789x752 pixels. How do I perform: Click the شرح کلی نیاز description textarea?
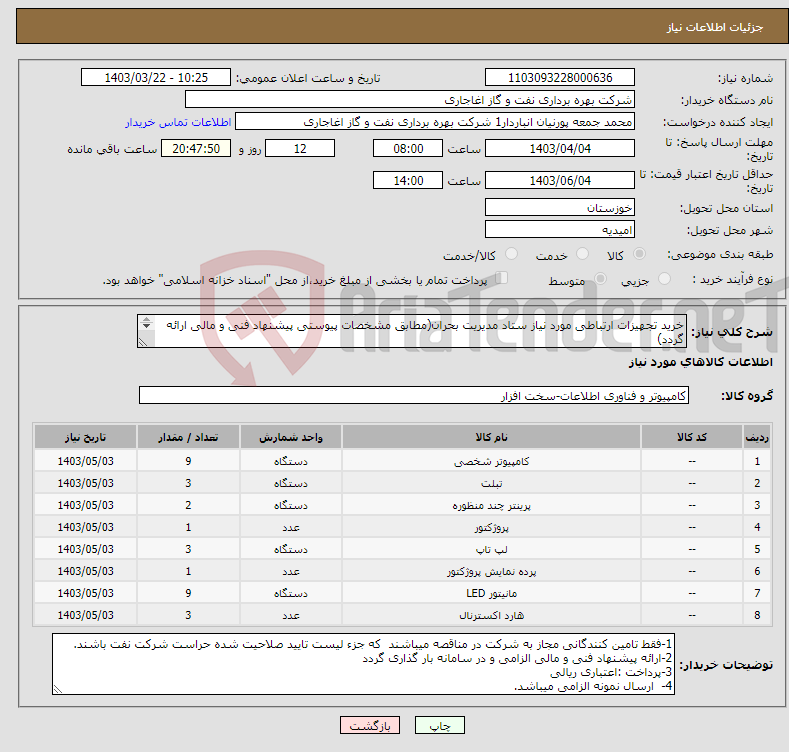[412, 331]
